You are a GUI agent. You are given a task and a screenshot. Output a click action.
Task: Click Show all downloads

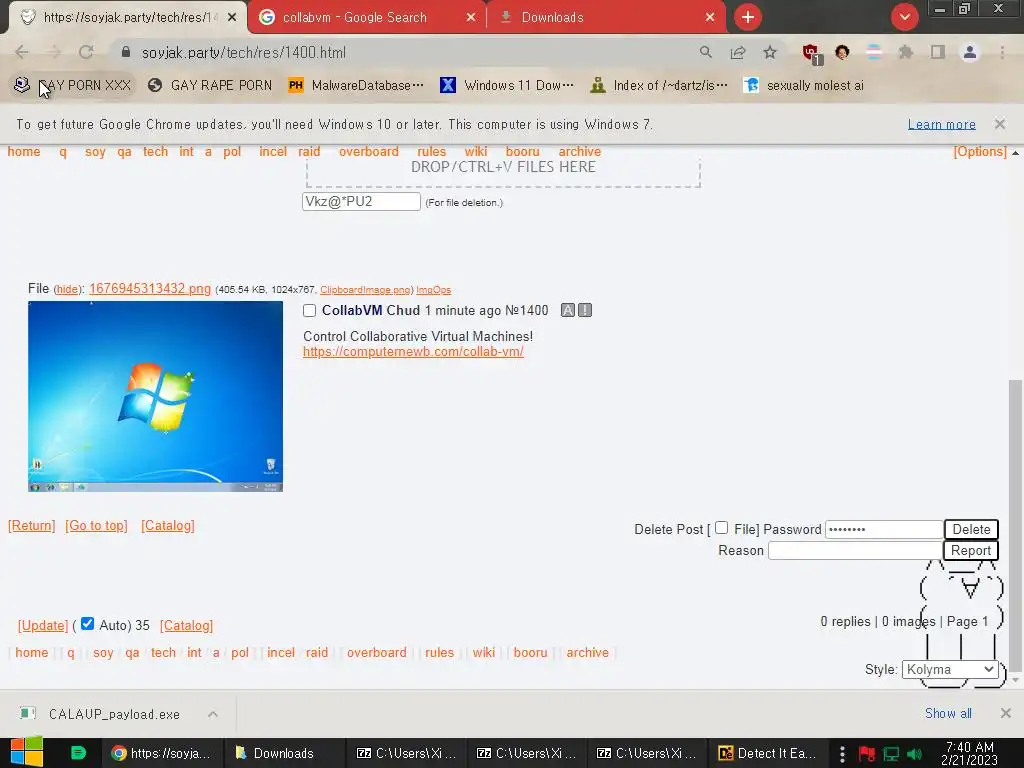(x=948, y=713)
